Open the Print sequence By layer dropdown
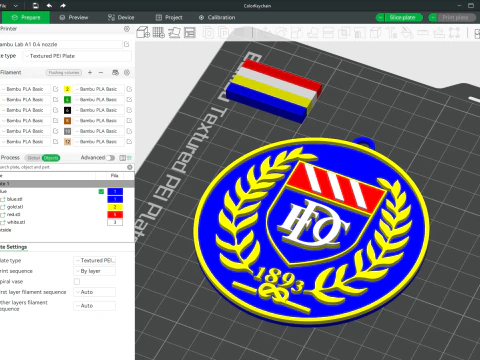 (95, 271)
